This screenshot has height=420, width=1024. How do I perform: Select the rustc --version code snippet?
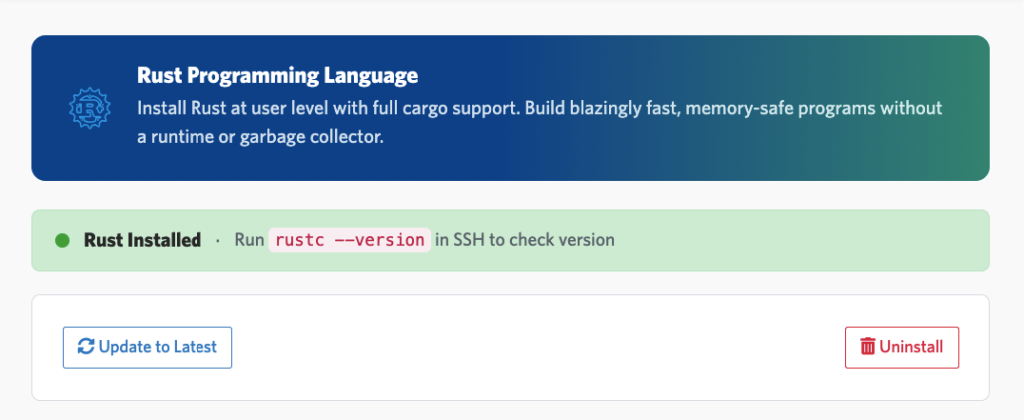pos(349,240)
